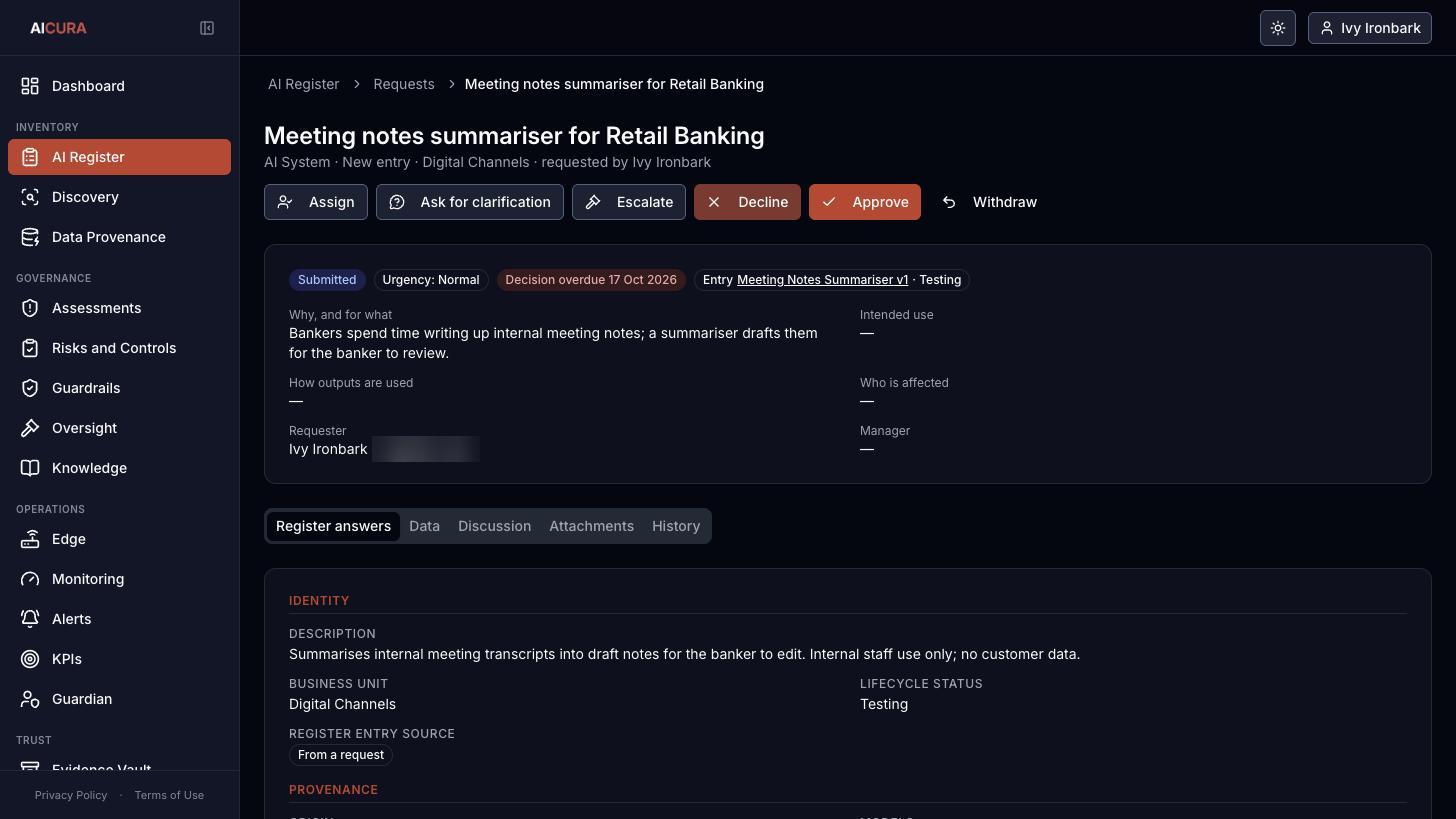Click the Decision overdue 17 Oct 2026 badge

tap(591, 280)
